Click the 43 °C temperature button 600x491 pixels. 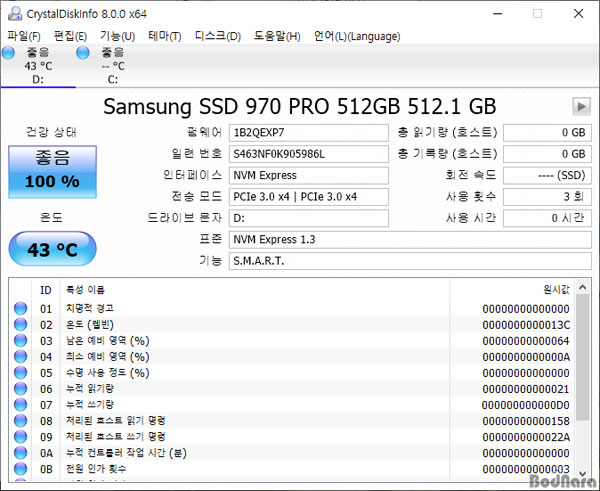click(x=52, y=249)
